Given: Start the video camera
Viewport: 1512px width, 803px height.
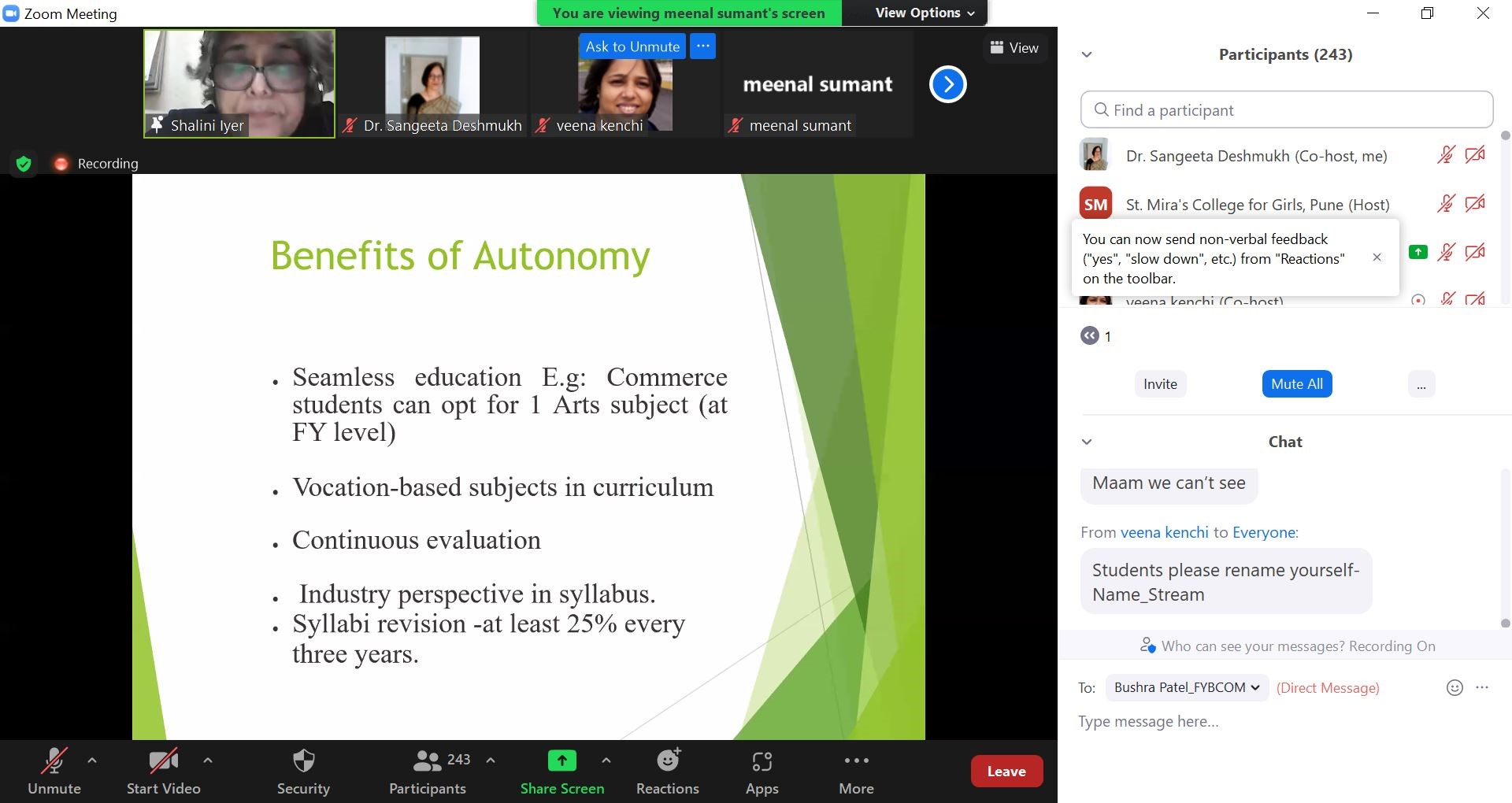Looking at the screenshot, I should tap(163, 772).
